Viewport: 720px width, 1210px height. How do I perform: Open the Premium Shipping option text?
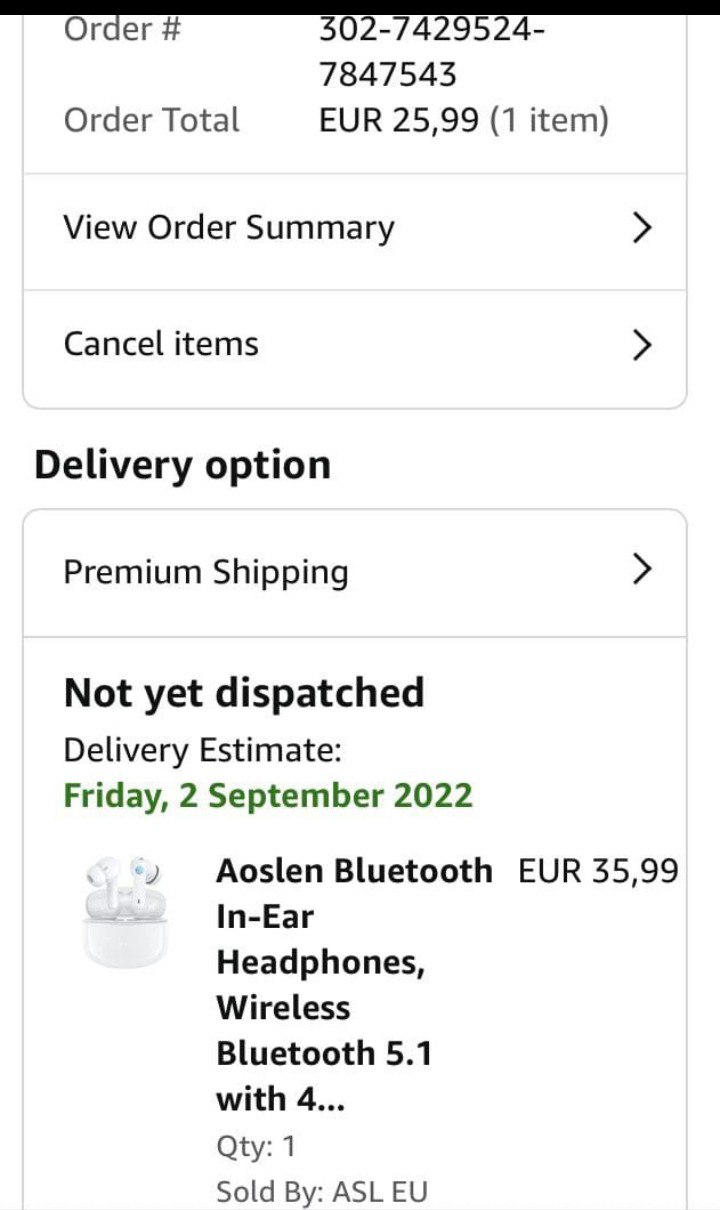point(206,572)
